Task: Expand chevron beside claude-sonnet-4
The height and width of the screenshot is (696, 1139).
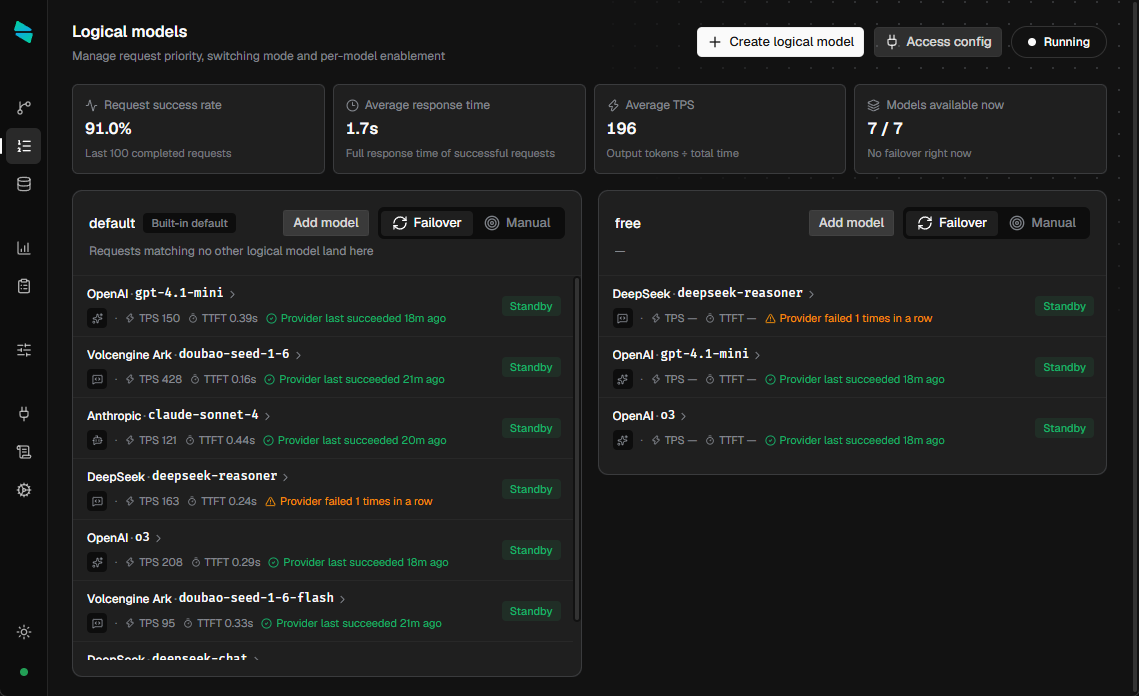Action: point(267,416)
